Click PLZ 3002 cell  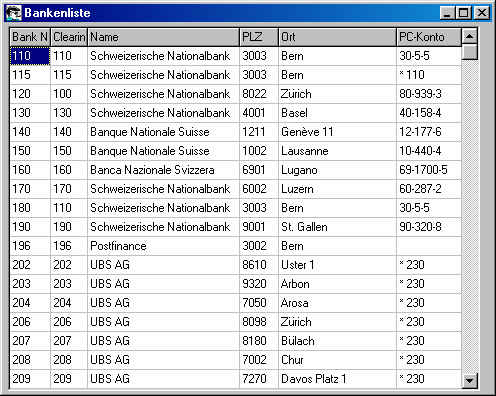259,246
